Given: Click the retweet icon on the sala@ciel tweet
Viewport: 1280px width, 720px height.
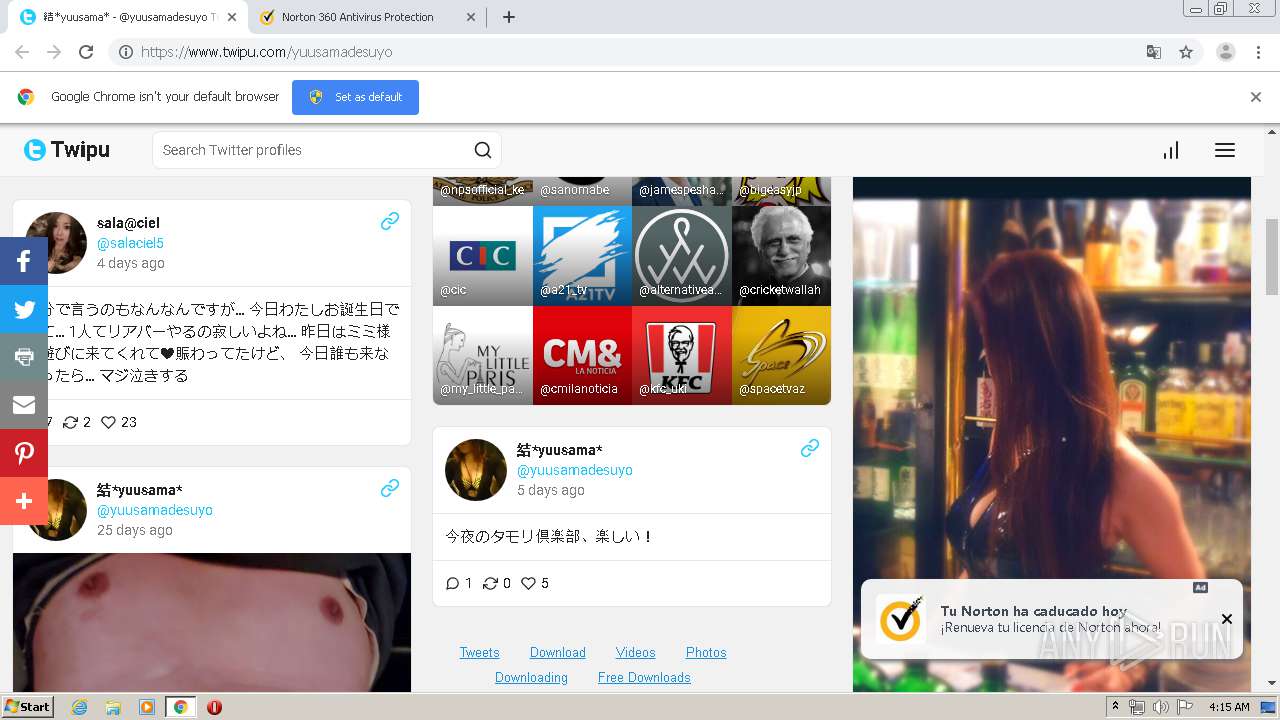Looking at the screenshot, I should click(x=70, y=422).
